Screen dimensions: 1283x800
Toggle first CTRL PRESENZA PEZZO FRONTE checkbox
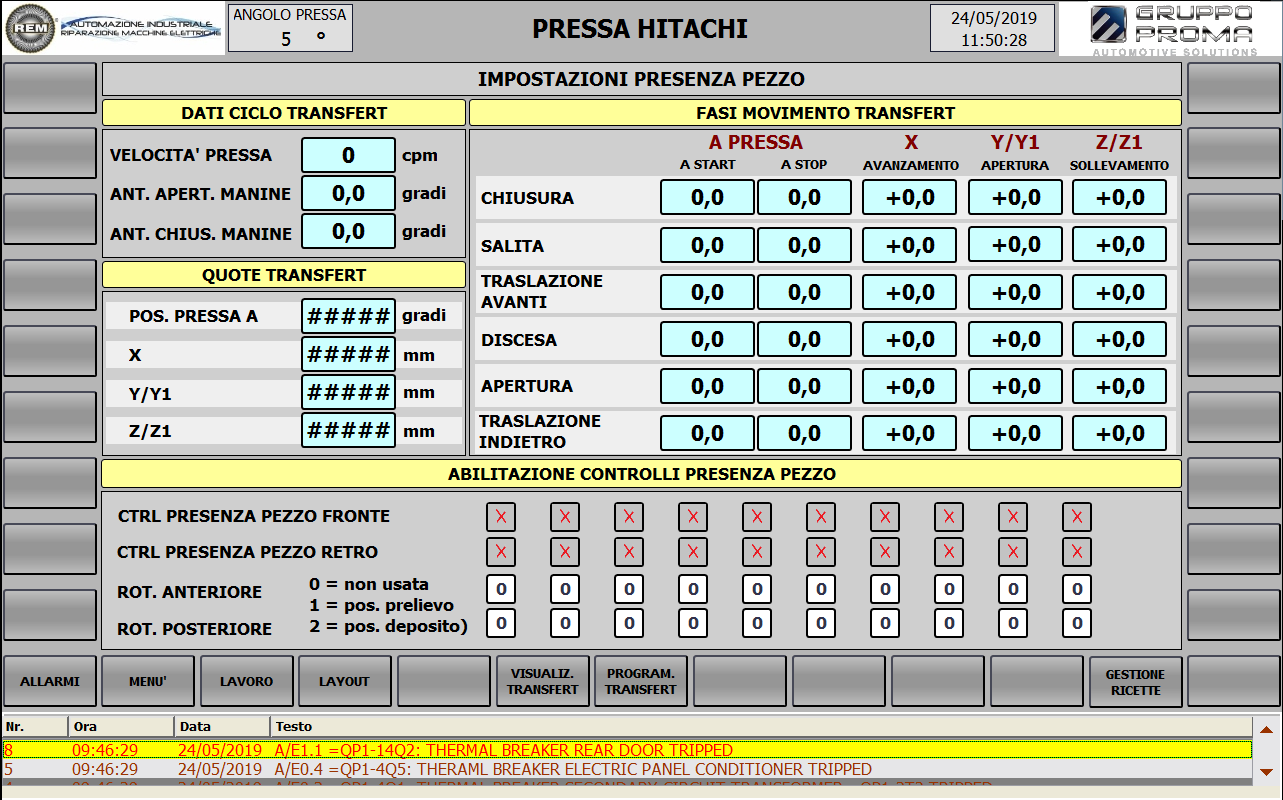pyautogui.click(x=501, y=517)
